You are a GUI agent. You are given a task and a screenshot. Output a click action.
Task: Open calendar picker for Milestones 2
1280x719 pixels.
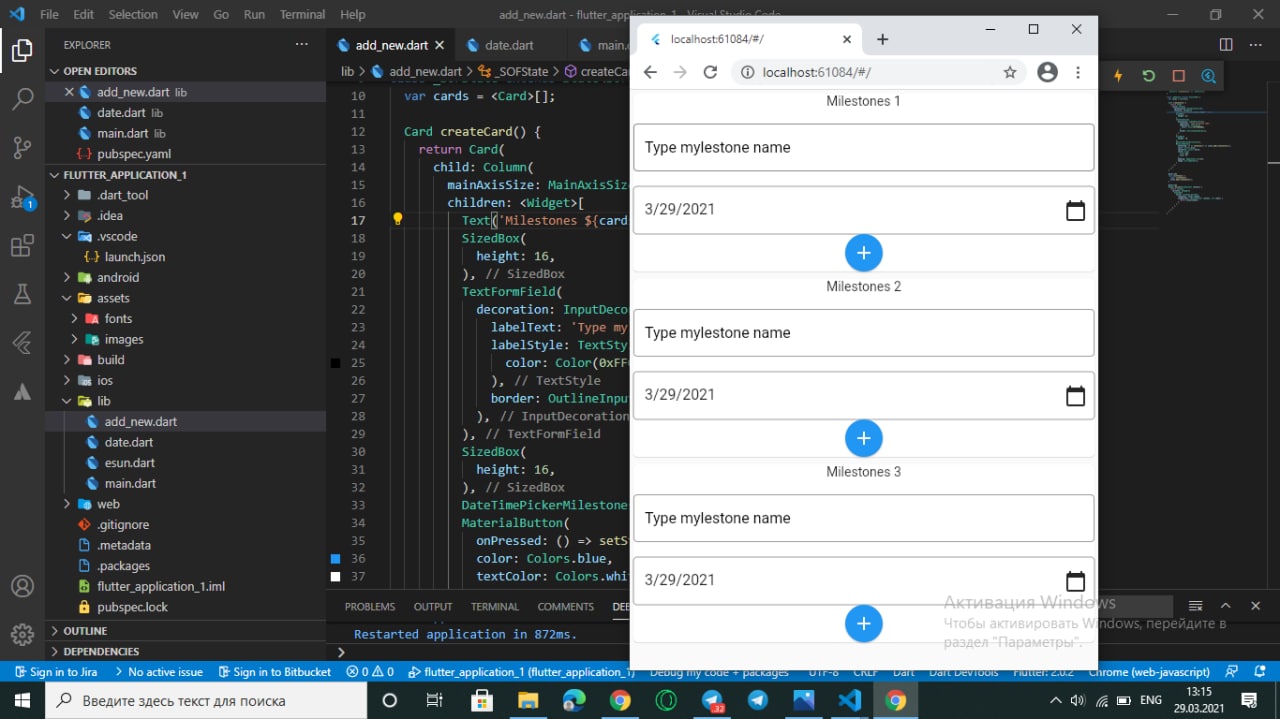click(1075, 396)
